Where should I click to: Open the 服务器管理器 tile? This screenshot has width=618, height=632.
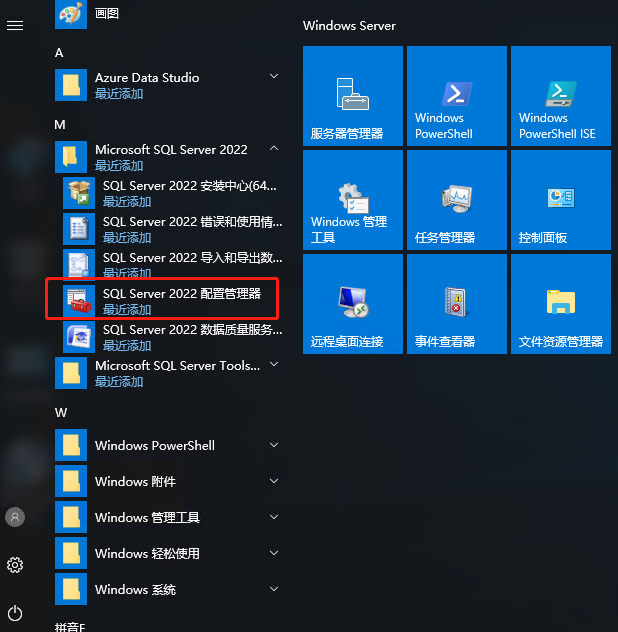click(353, 96)
